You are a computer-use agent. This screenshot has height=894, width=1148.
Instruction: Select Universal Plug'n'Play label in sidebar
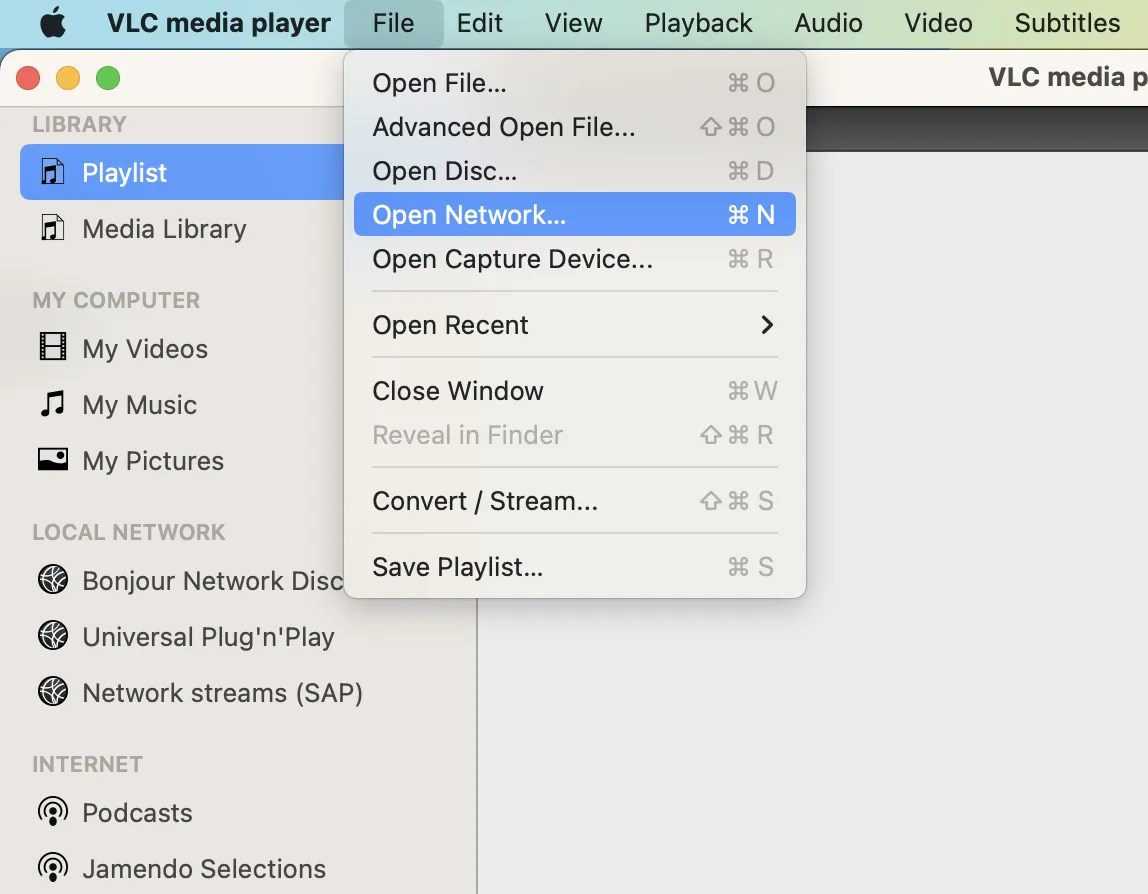208,637
